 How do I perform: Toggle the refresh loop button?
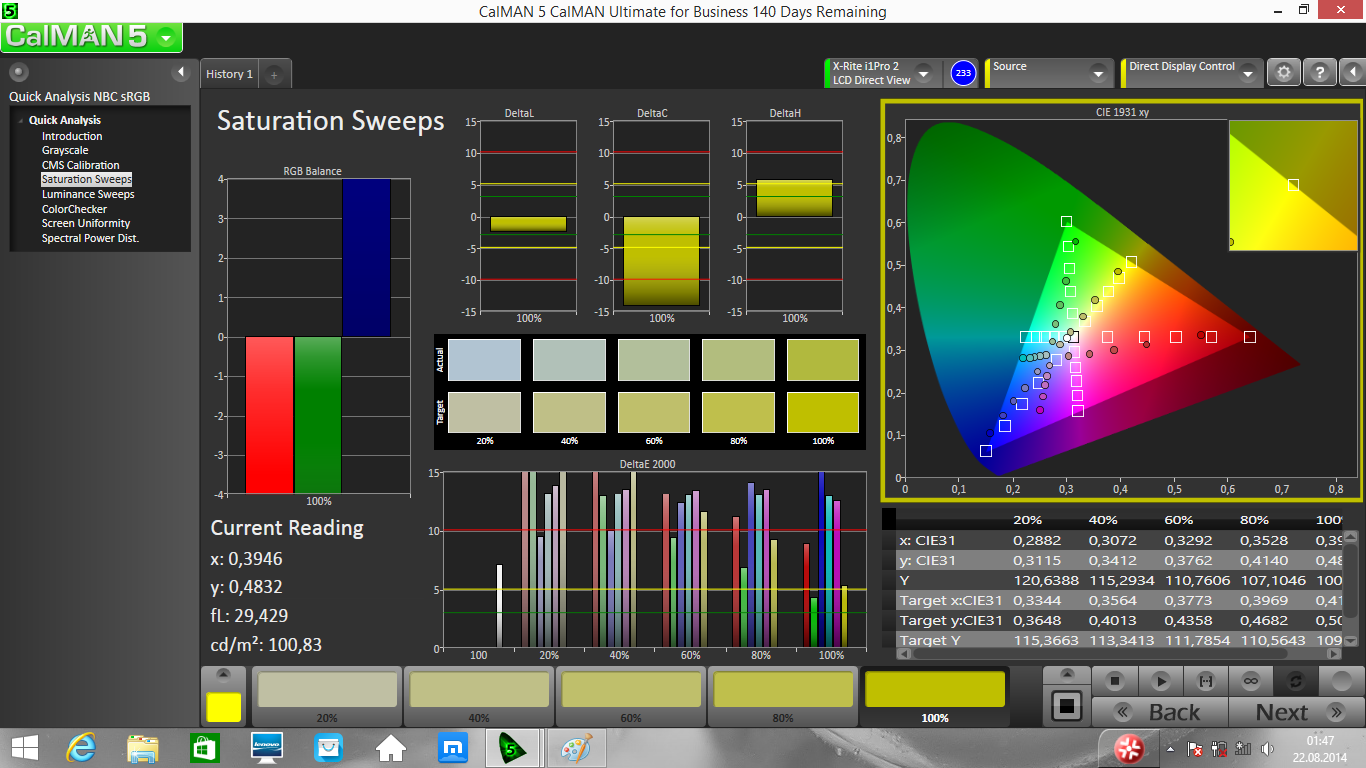coord(1295,681)
